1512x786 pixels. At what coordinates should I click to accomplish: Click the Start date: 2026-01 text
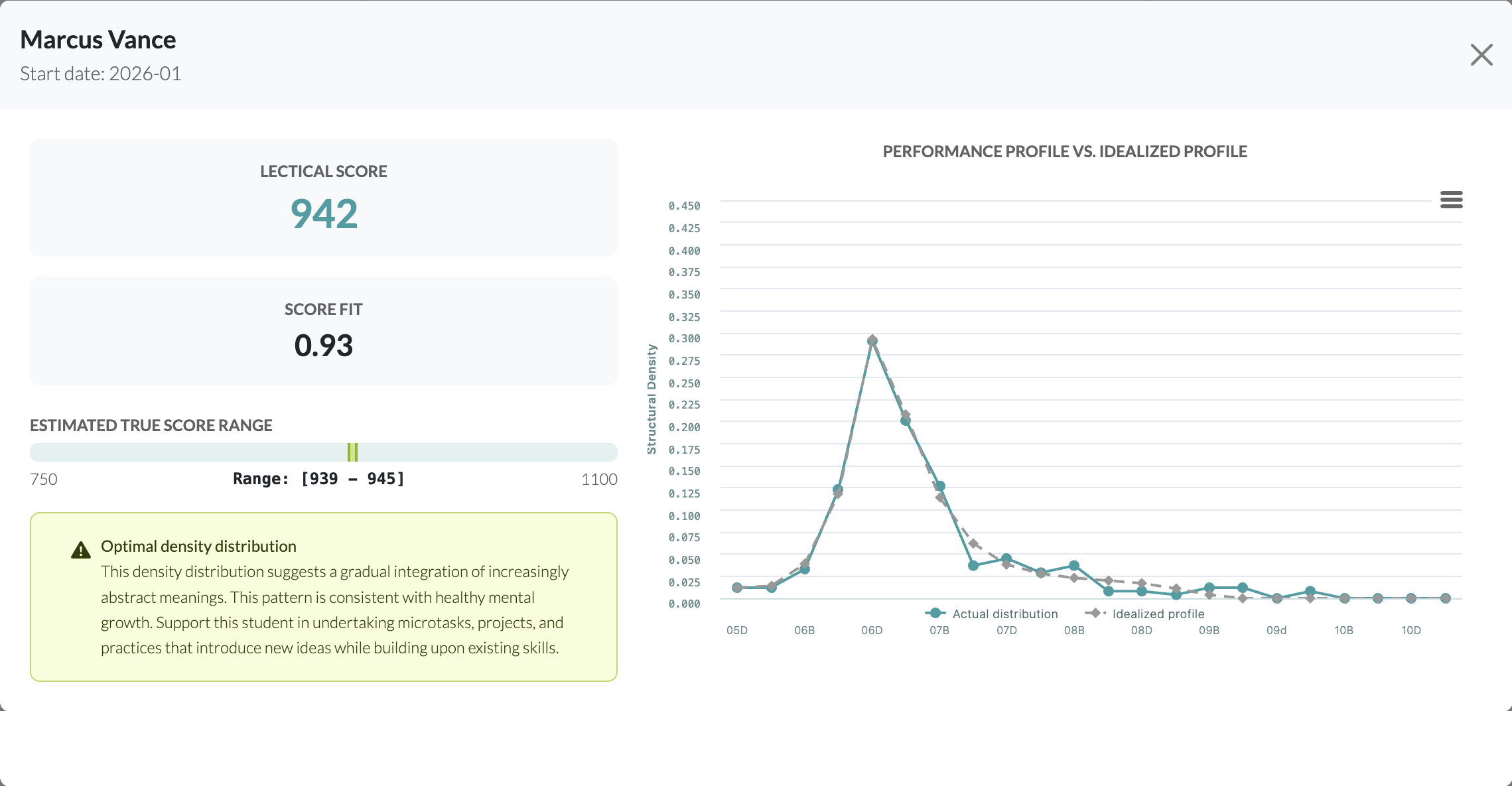point(101,74)
